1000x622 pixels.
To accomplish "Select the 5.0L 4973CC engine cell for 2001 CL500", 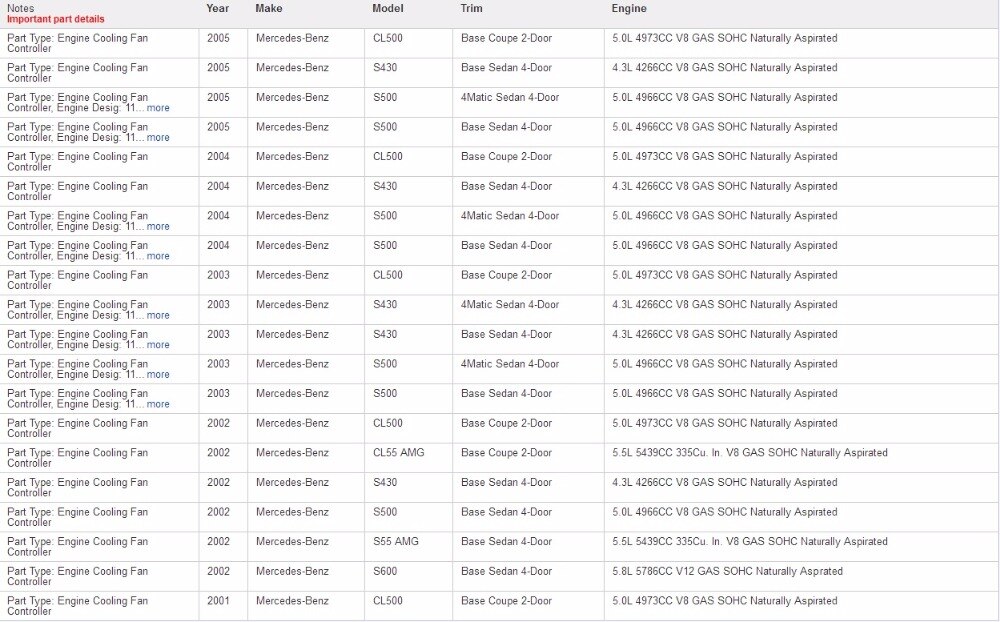I will click(x=724, y=600).
